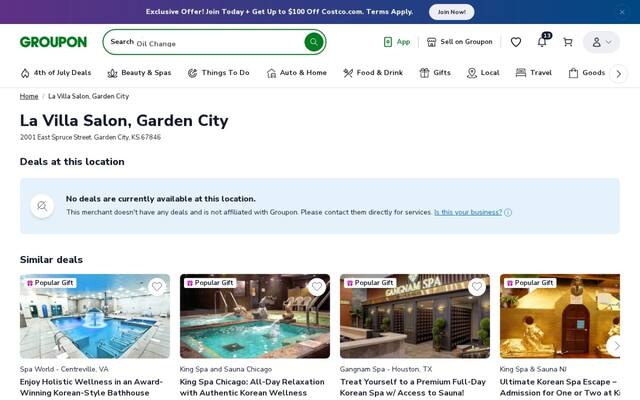
Task: Open the shopping cart icon
Action: [568, 42]
